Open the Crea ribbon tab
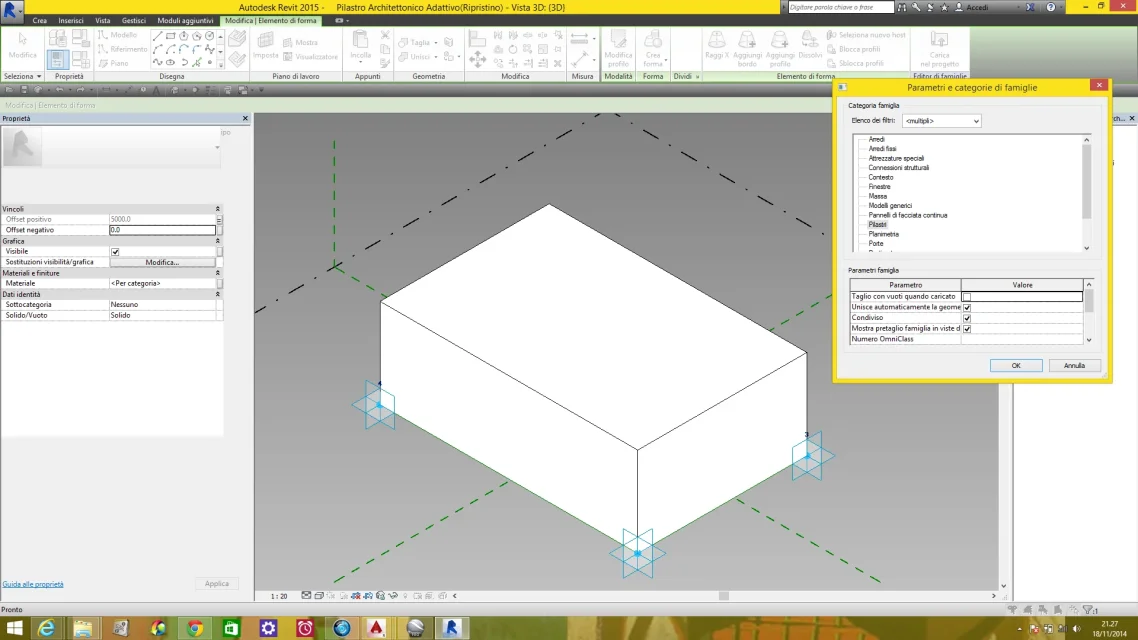Screen dimensions: 1138x640 (x=39, y=20)
